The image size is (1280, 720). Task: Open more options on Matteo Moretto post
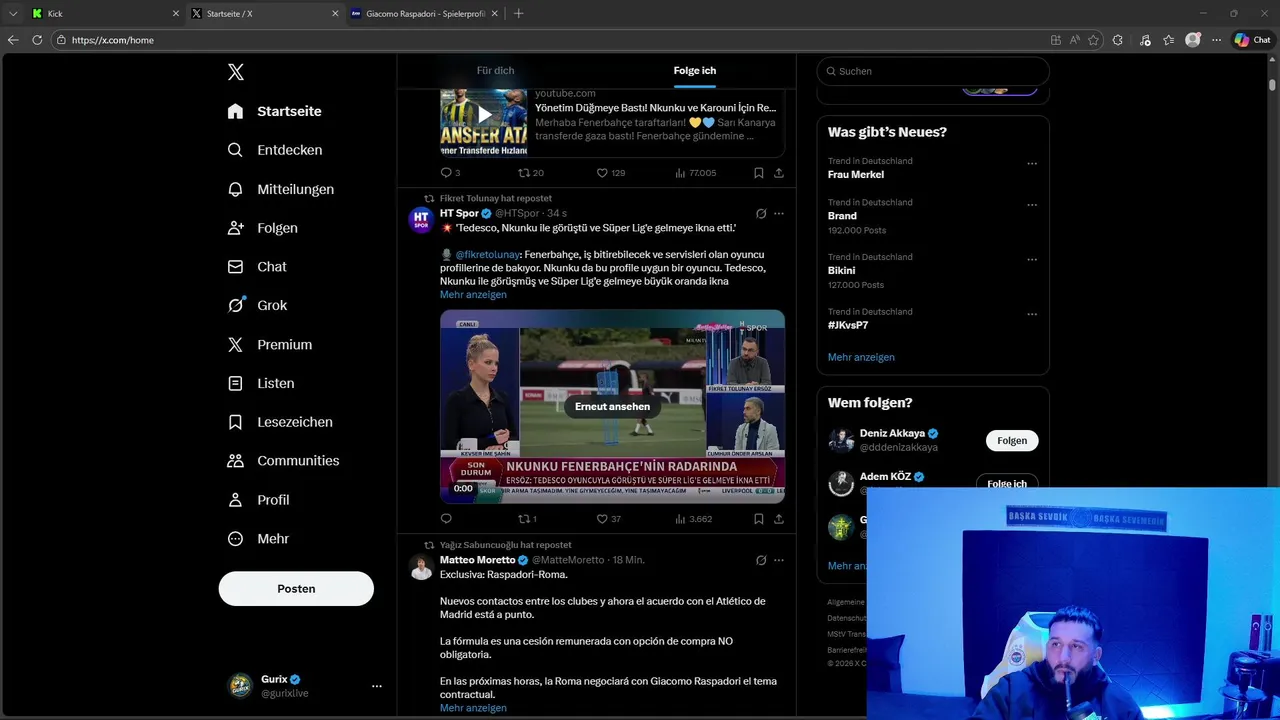(779, 560)
